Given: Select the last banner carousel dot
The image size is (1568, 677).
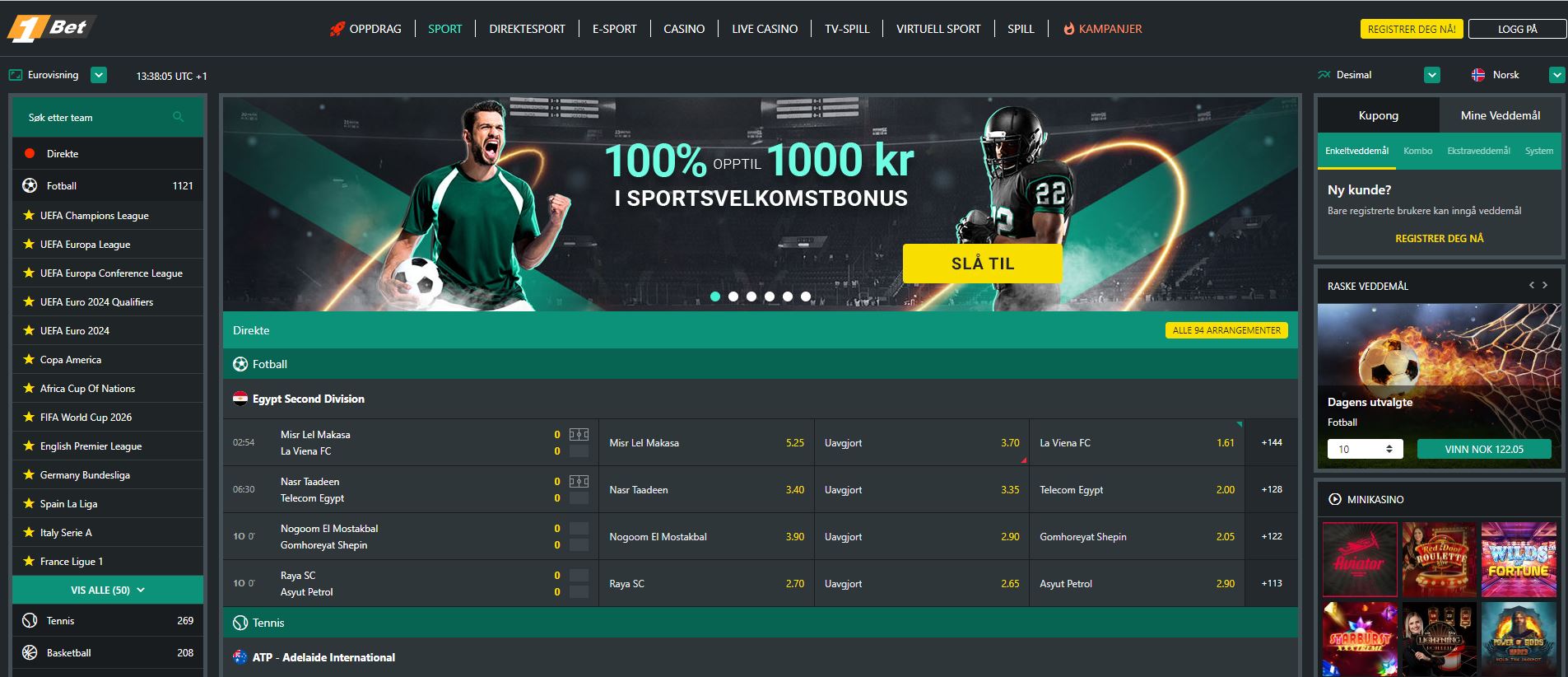Looking at the screenshot, I should [806, 296].
